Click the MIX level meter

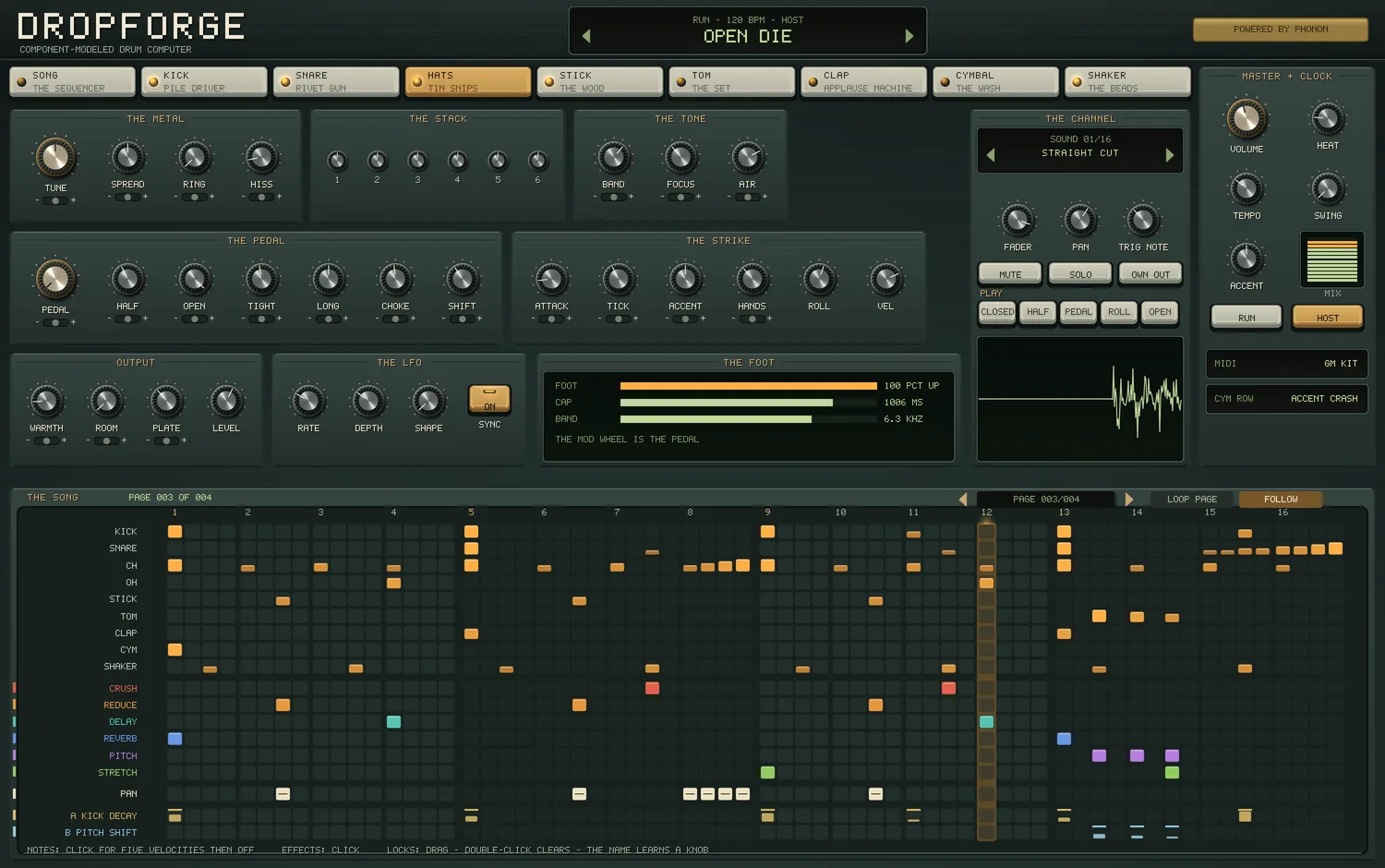[1332, 260]
